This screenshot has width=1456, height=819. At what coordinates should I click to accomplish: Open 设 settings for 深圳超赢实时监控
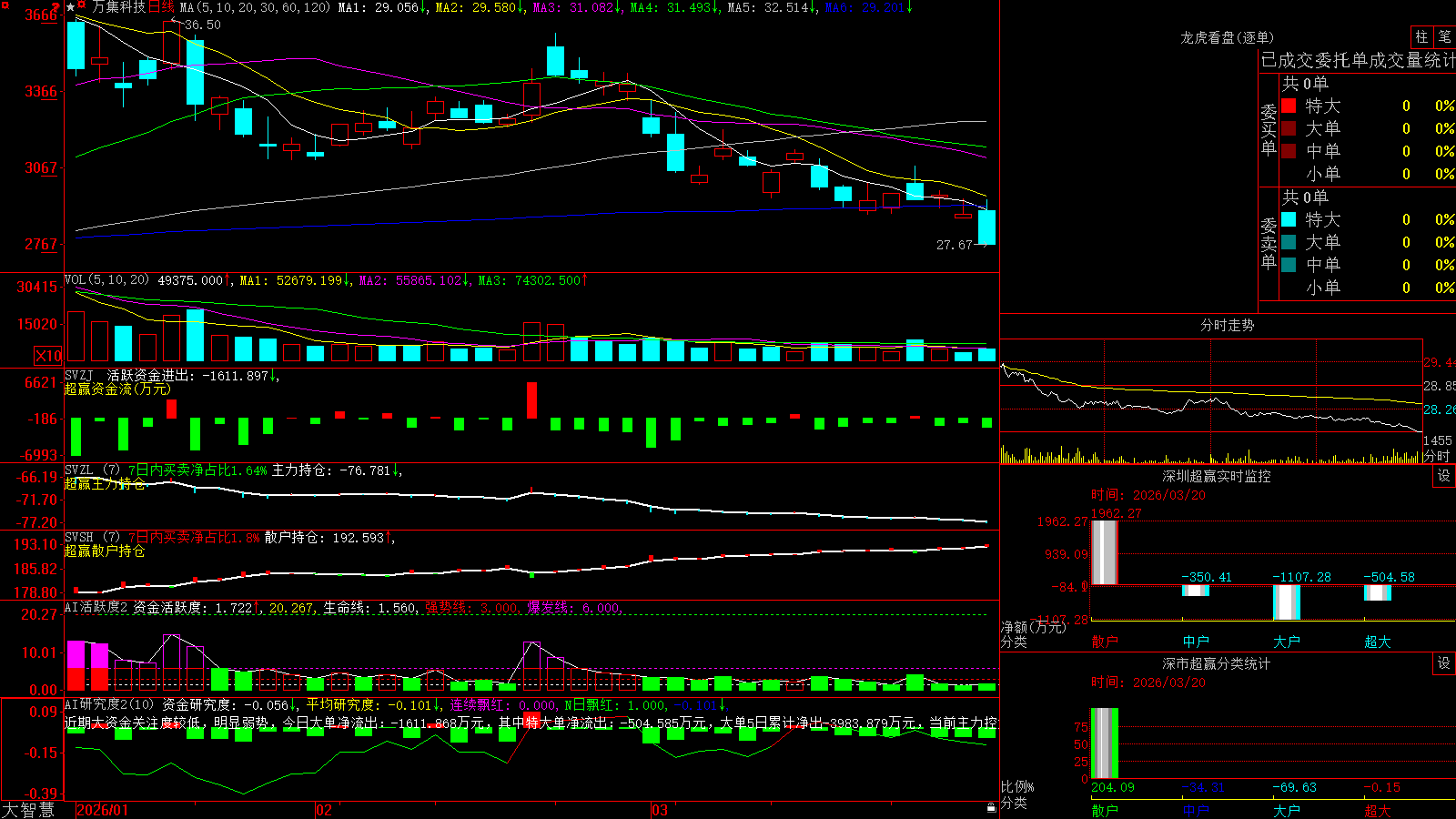[1444, 476]
